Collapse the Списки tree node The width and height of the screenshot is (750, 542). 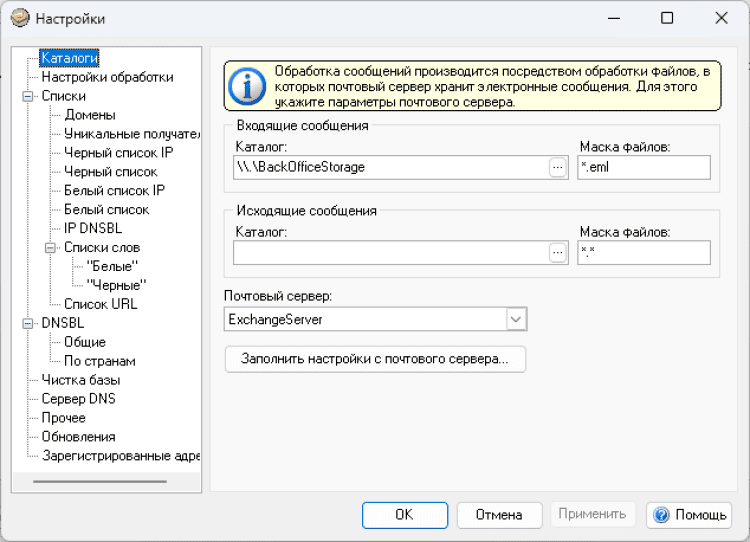[27, 96]
